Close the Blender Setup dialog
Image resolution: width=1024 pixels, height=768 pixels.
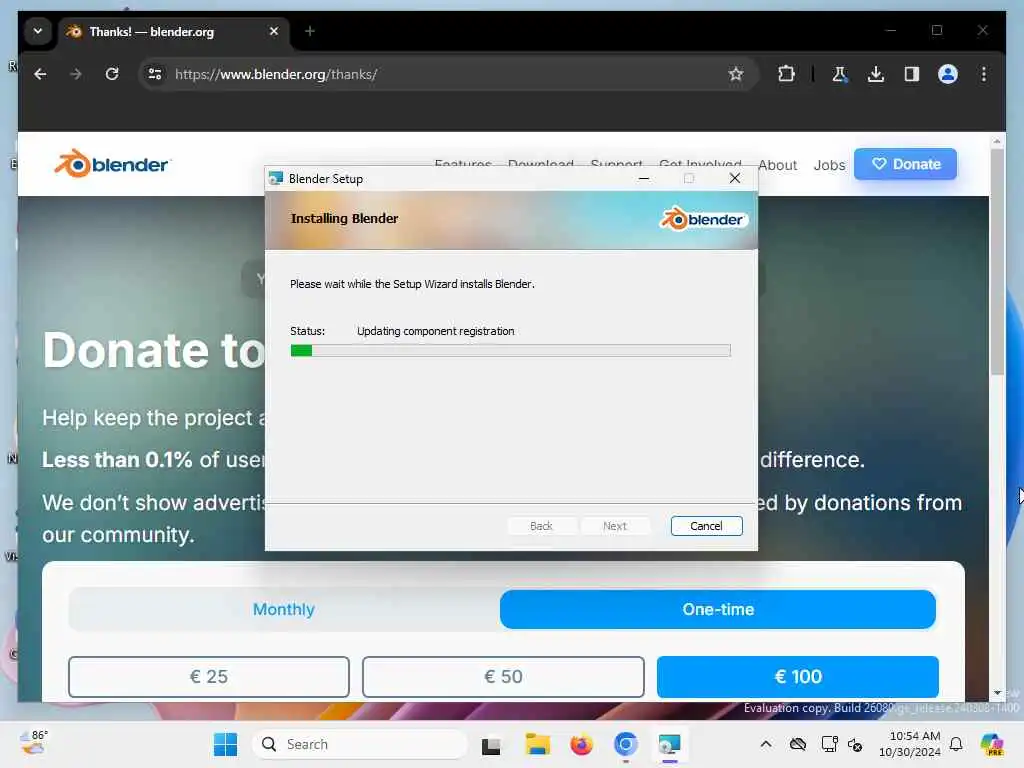735,178
